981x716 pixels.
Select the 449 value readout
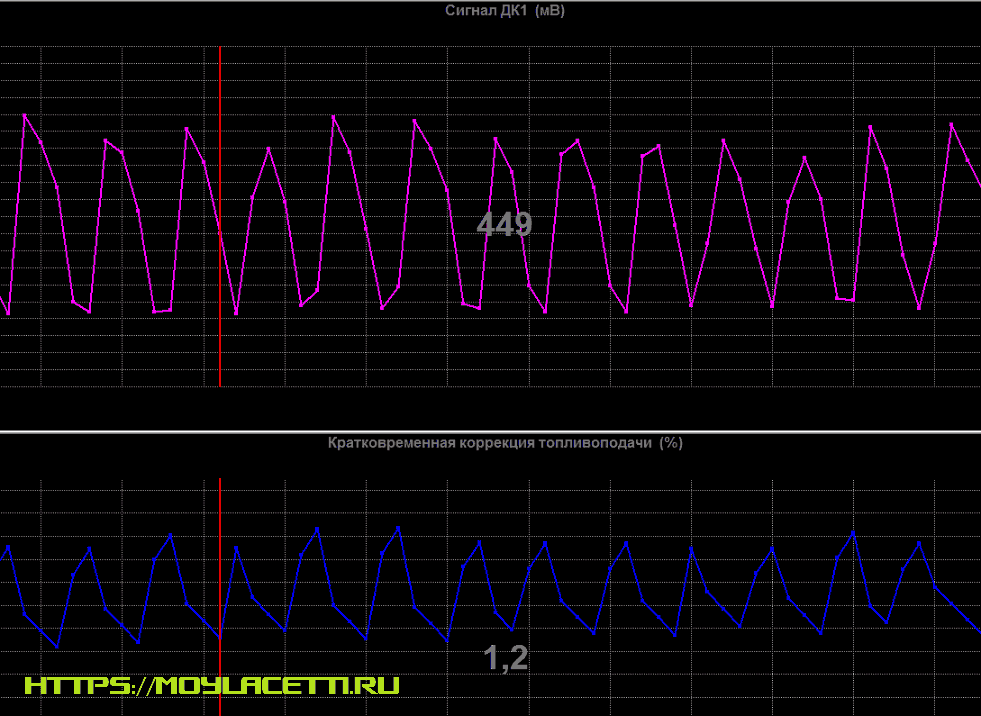pyautogui.click(x=504, y=224)
